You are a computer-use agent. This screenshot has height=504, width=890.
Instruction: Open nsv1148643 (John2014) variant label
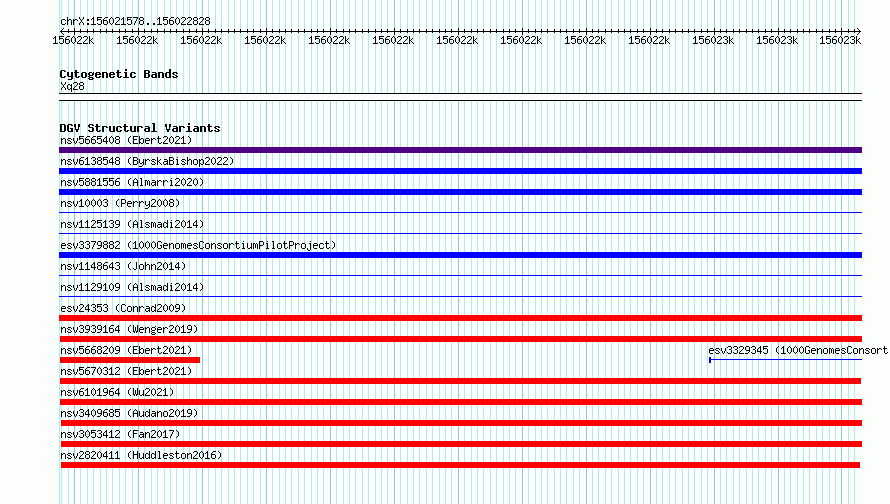point(123,266)
